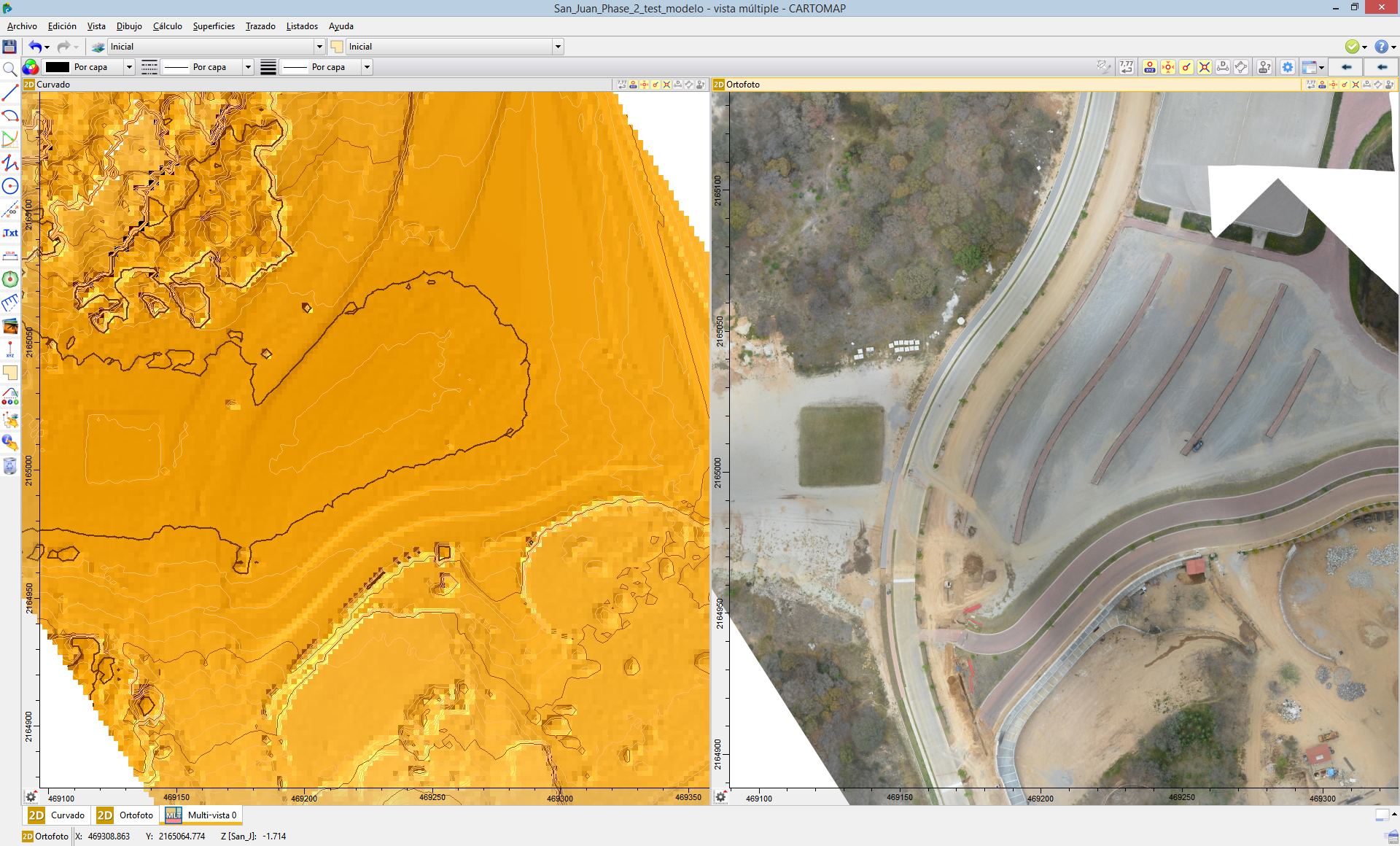Click the black color swatch
Screen dimensions: 1400x846
pyautogui.click(x=57, y=67)
